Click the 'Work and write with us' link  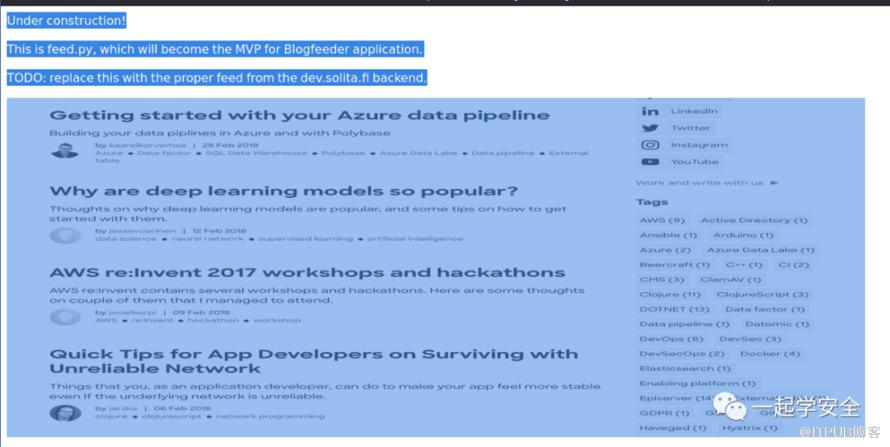[700, 183]
